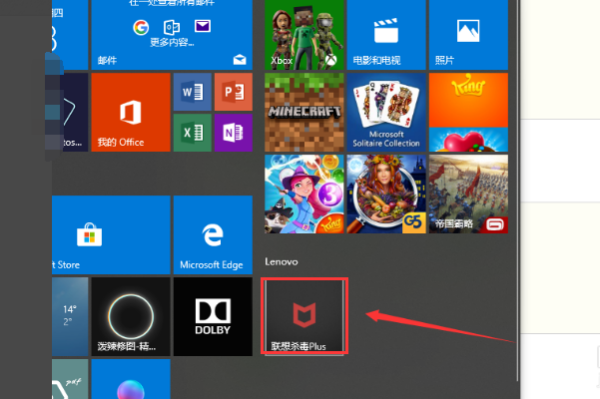Screen dimensions: 600x399
Task: Open the Photos tile (照片)
Action: pyautogui.click(x=468, y=35)
